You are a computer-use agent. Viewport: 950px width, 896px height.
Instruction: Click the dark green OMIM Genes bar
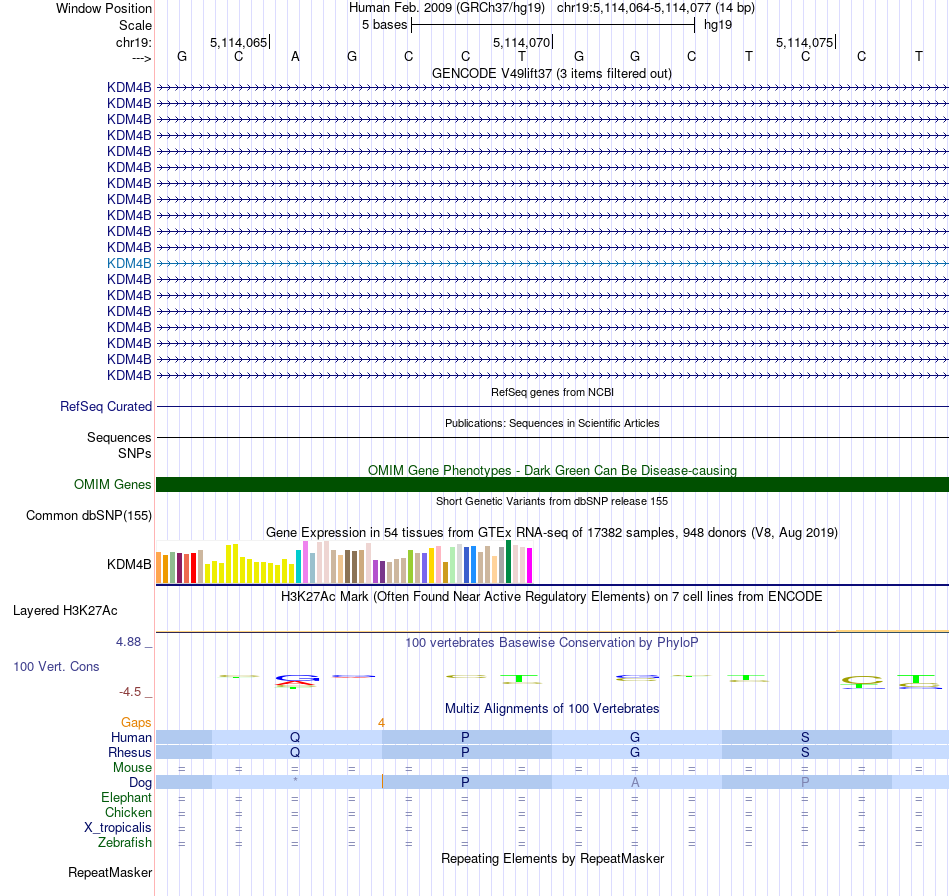(x=552, y=485)
